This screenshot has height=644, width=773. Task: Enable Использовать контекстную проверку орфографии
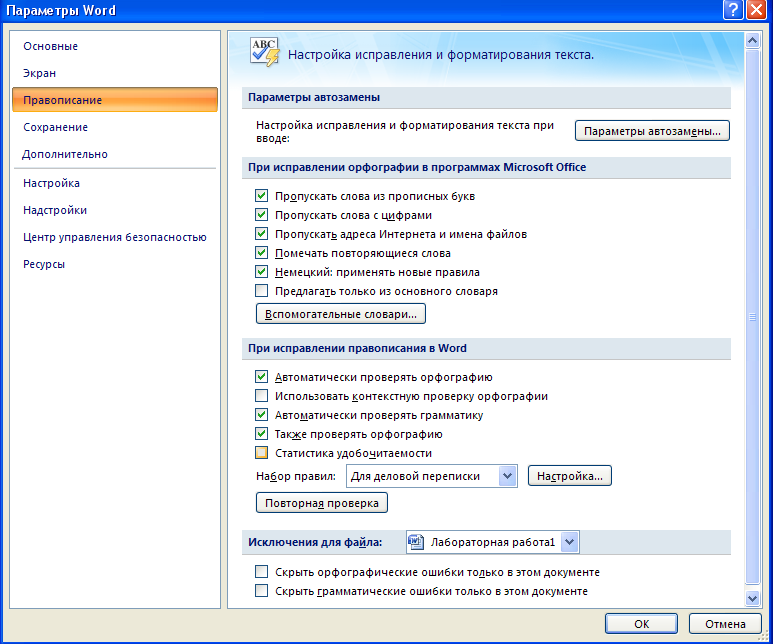[x=261, y=396]
